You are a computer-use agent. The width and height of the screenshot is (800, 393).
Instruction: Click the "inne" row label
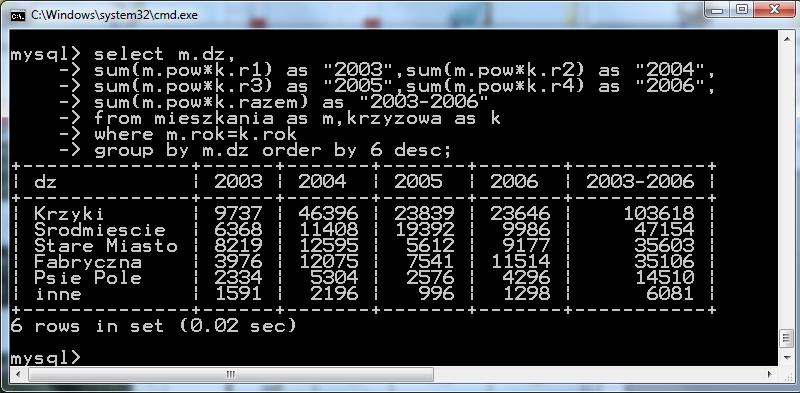point(58,294)
